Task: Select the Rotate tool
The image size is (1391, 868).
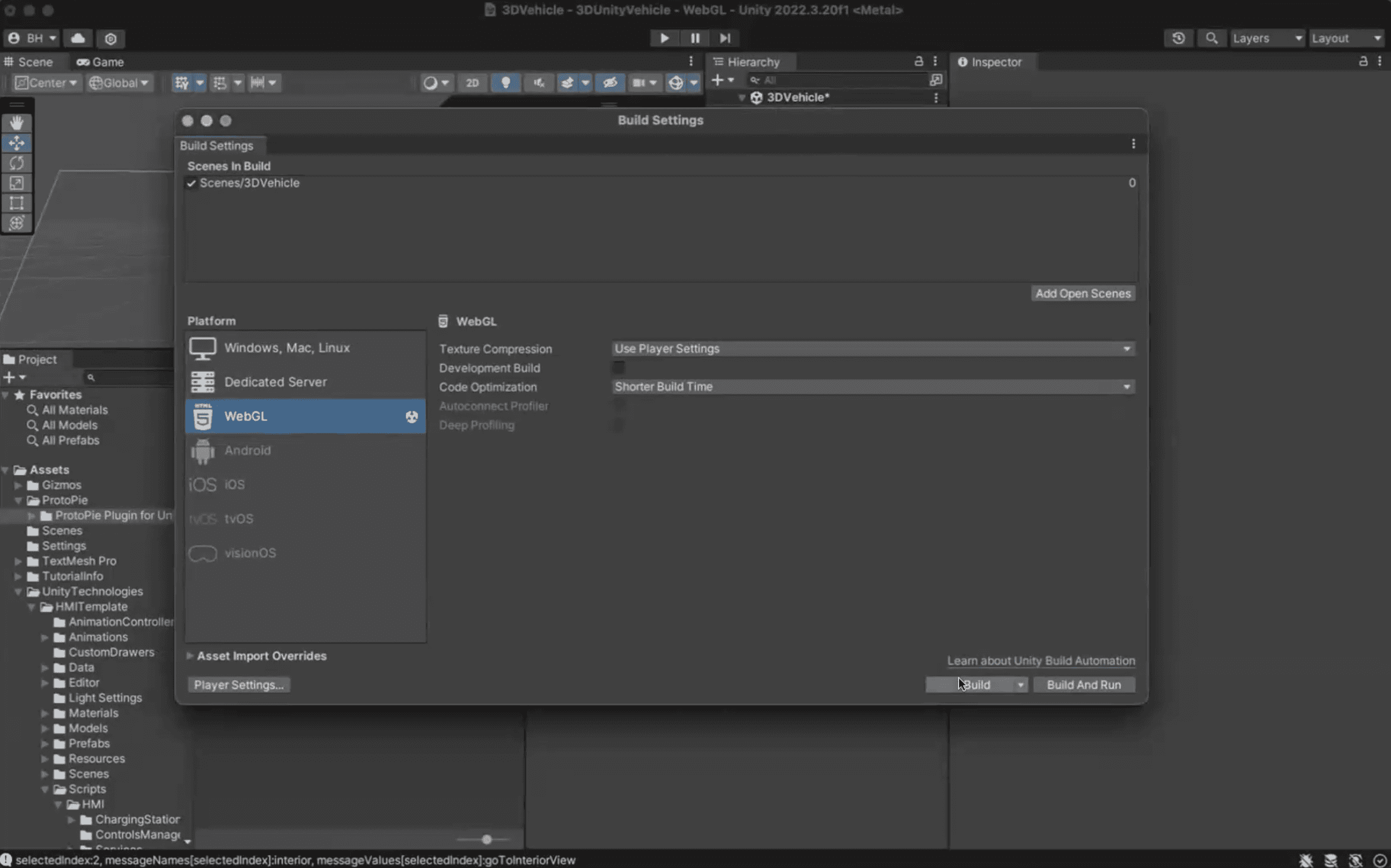Action: (x=17, y=163)
